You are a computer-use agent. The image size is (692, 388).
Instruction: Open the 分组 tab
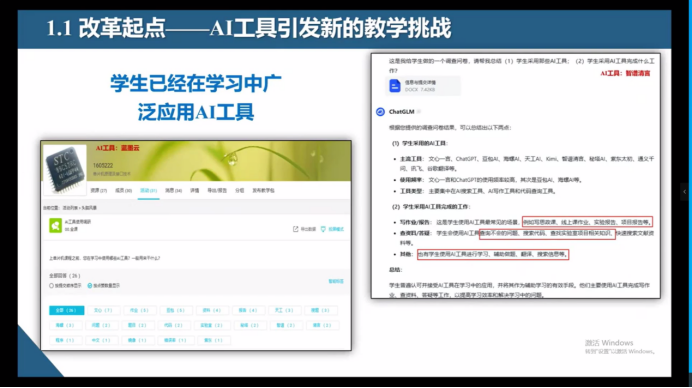[240, 191]
